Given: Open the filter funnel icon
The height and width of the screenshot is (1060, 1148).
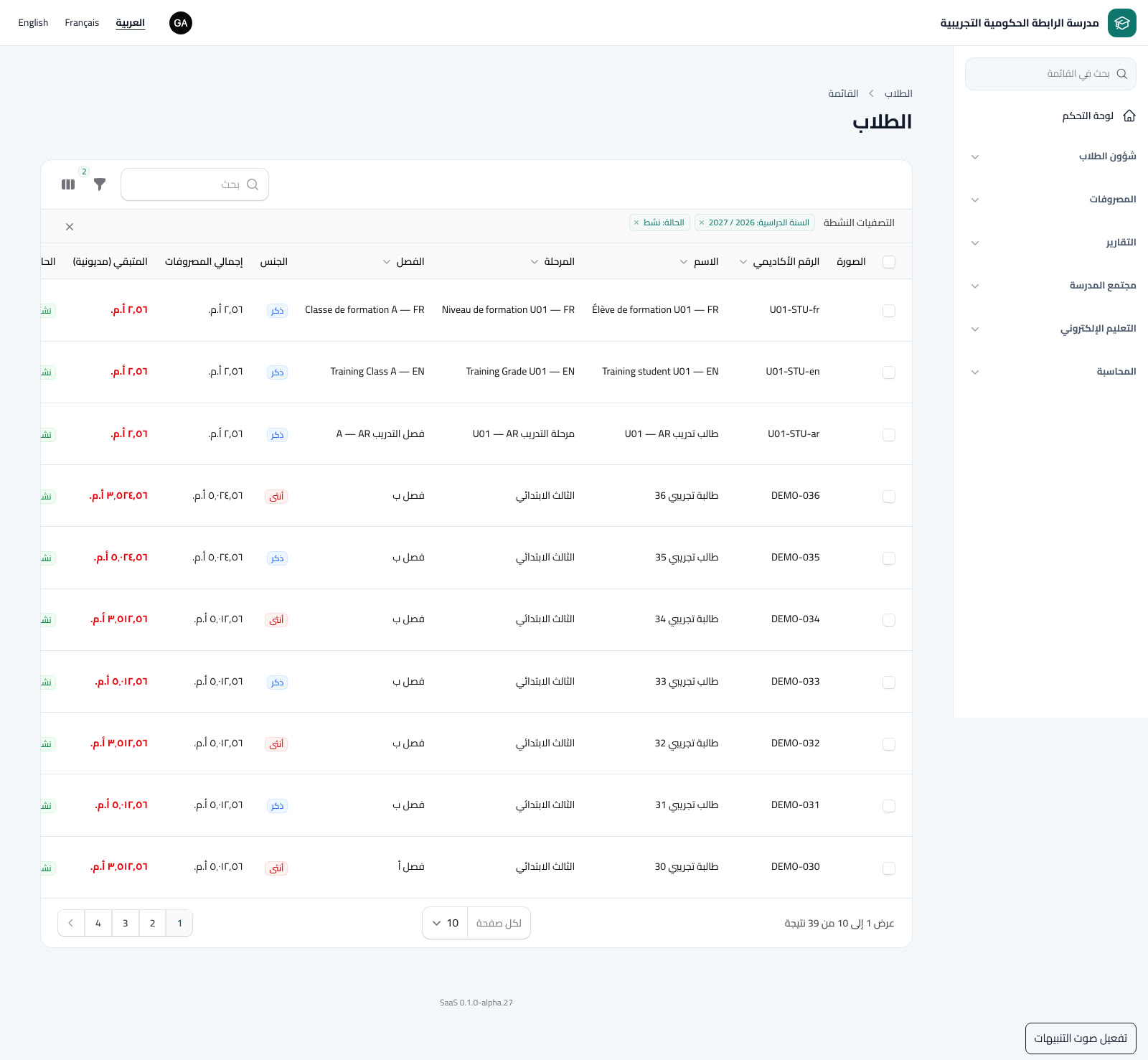Looking at the screenshot, I should pos(100,184).
